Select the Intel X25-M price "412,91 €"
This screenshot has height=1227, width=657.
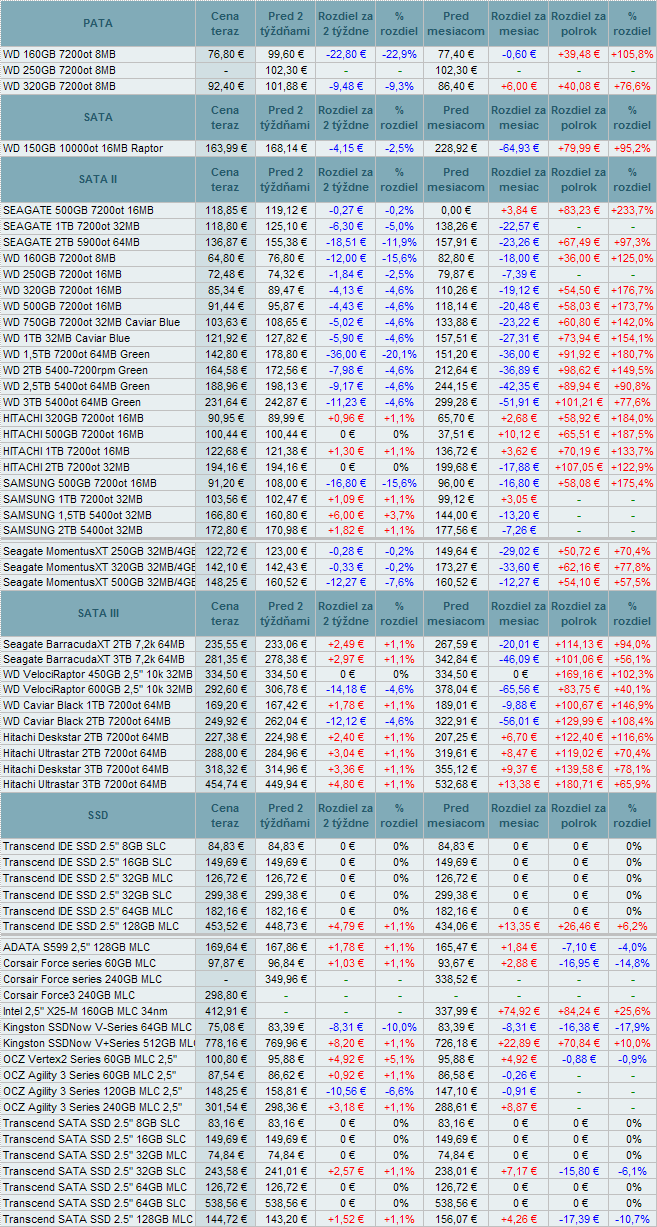coord(226,1011)
